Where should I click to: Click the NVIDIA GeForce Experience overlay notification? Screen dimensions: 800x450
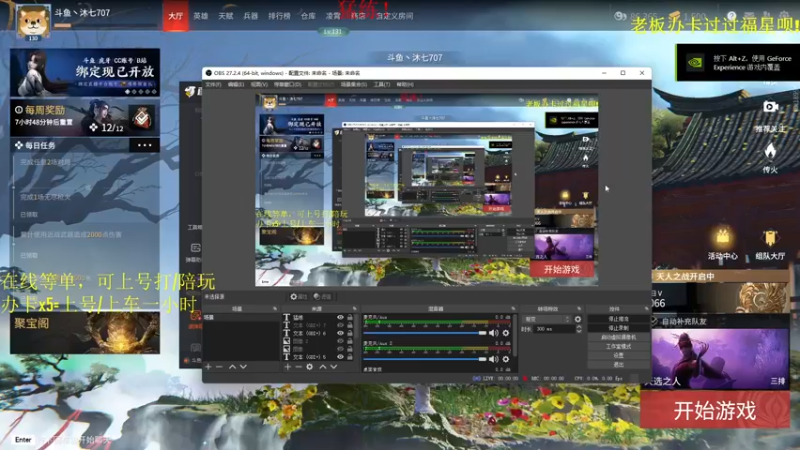click(x=738, y=63)
